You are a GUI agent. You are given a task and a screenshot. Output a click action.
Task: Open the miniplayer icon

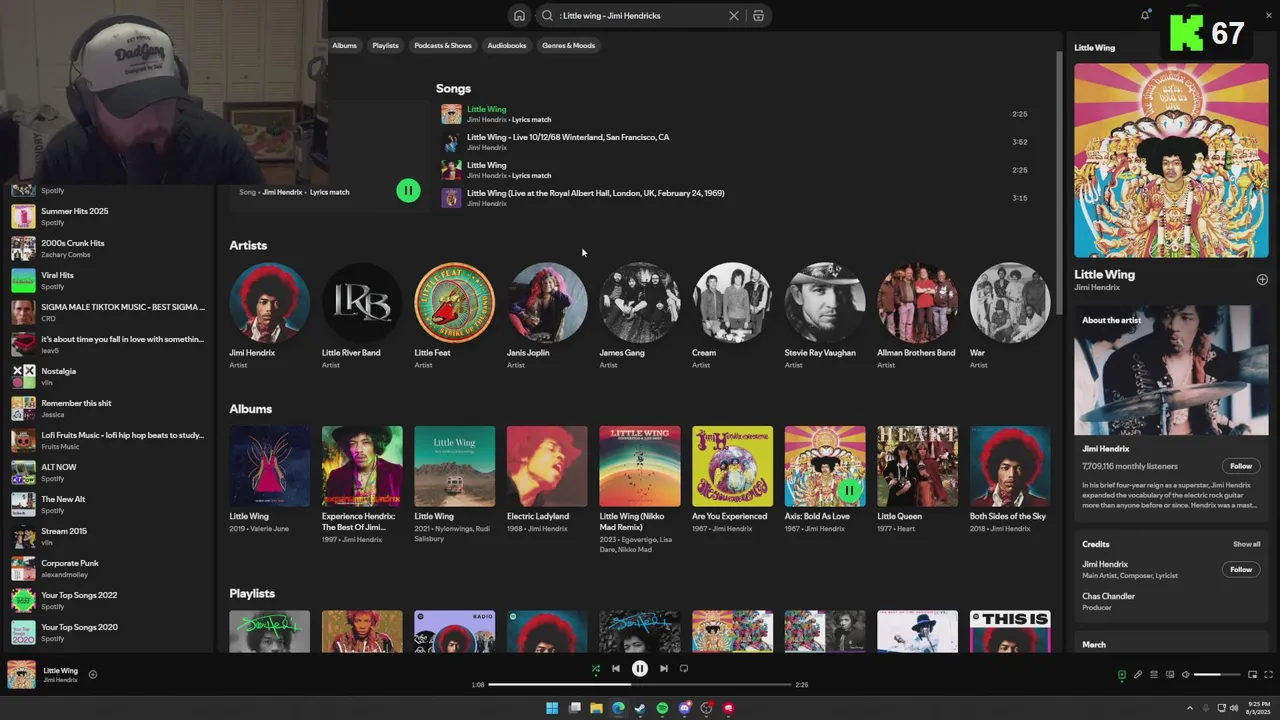coord(1252,675)
